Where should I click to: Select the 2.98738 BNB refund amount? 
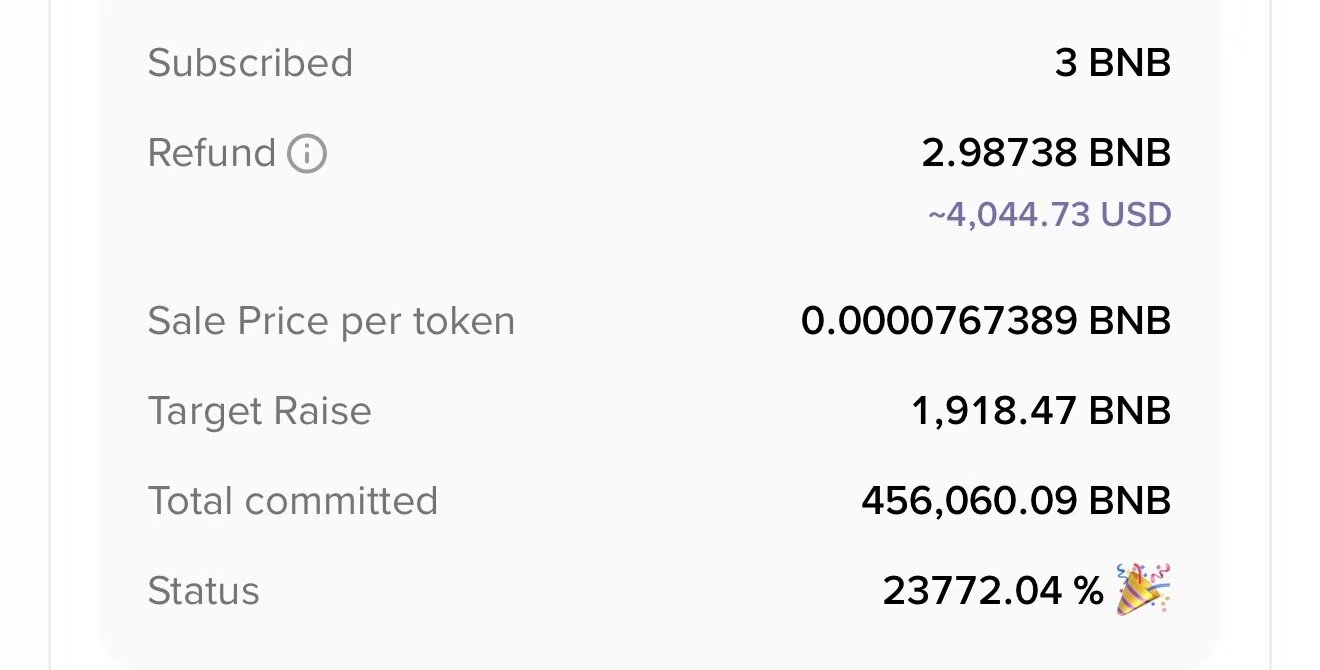point(1045,154)
